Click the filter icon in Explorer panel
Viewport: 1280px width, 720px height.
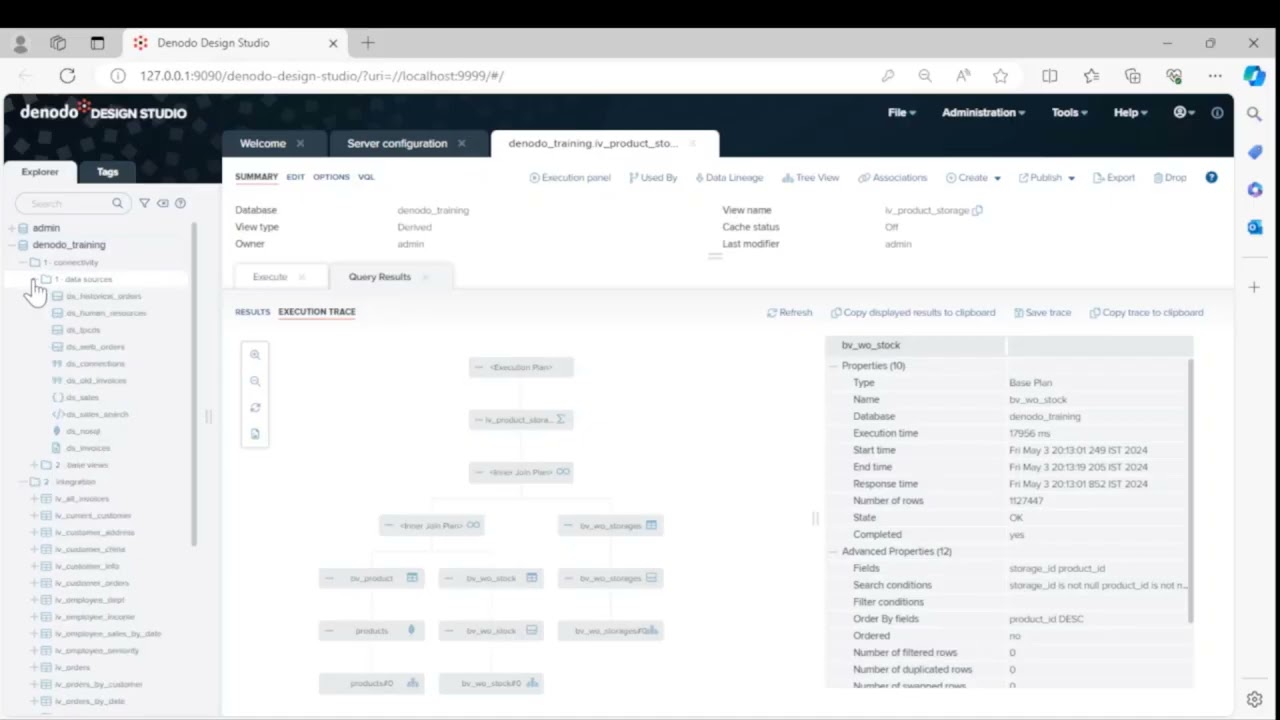tap(144, 203)
